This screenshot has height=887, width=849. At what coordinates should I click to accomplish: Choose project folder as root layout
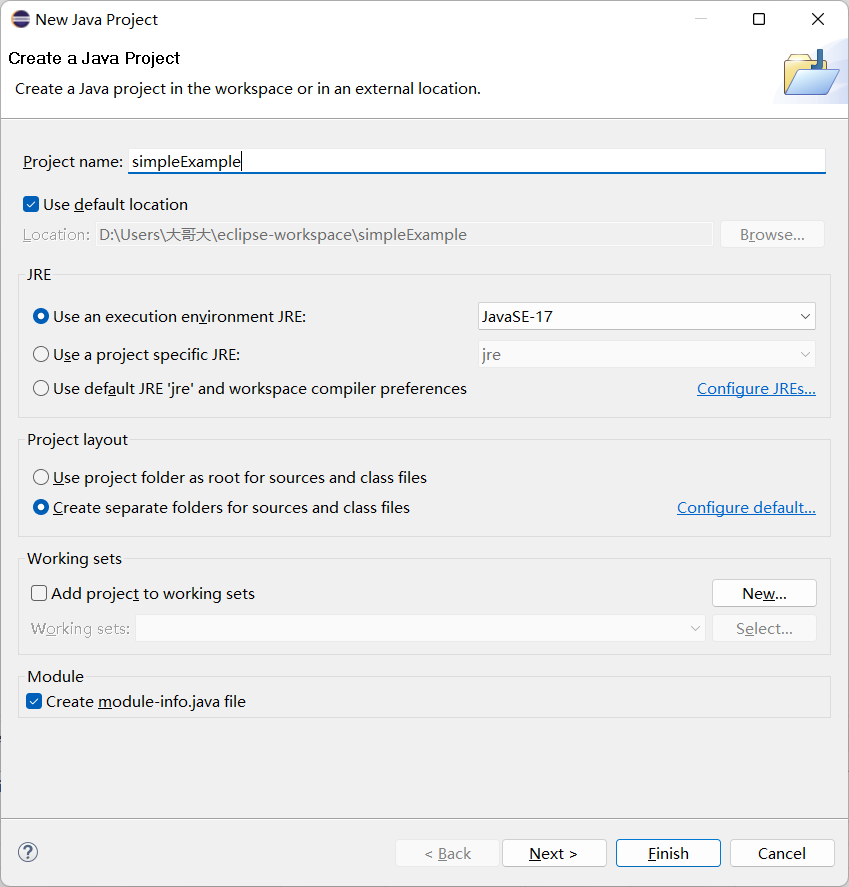point(41,478)
